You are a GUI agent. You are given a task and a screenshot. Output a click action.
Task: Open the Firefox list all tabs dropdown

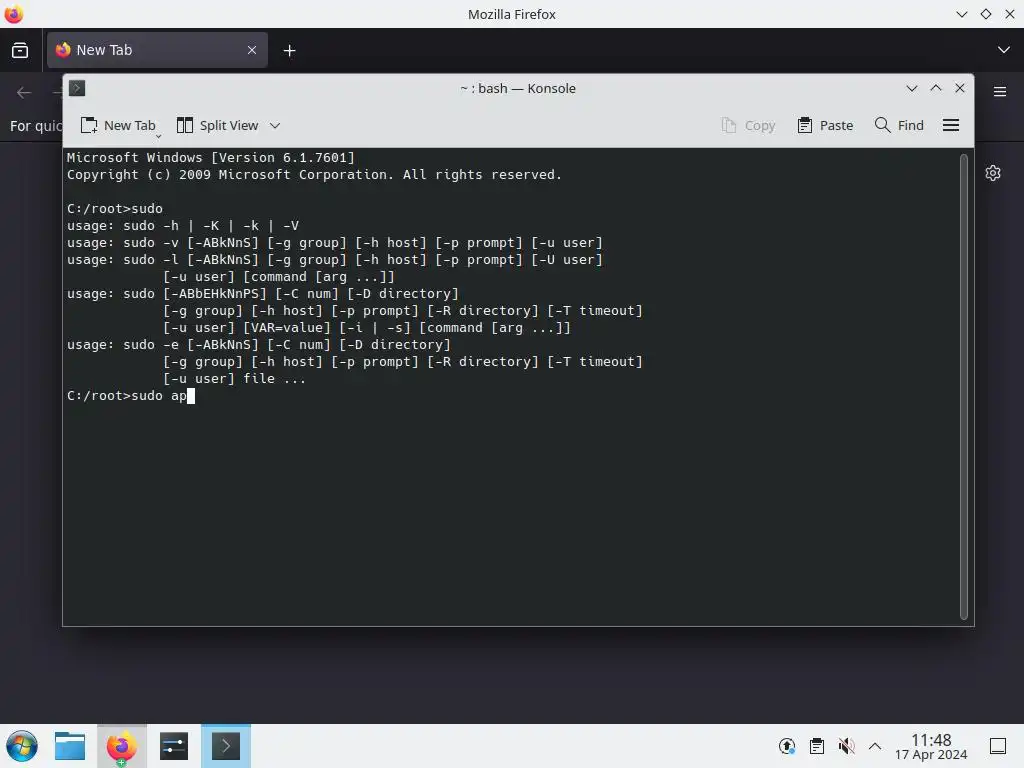point(1004,50)
